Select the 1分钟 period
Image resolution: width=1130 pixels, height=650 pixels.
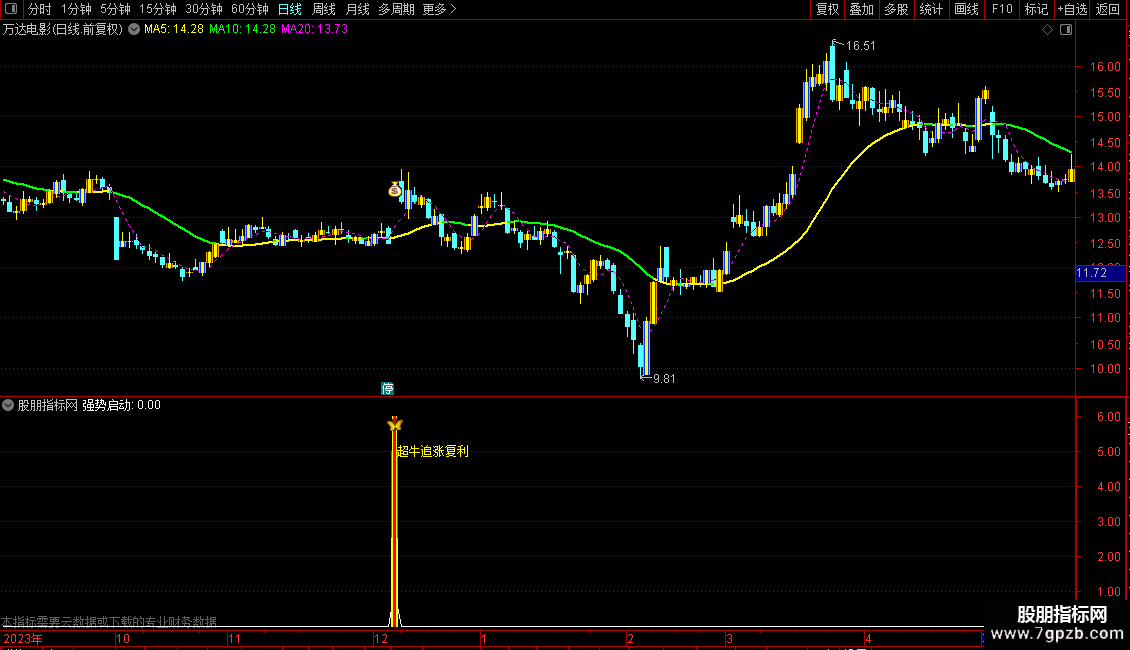[x=76, y=9]
